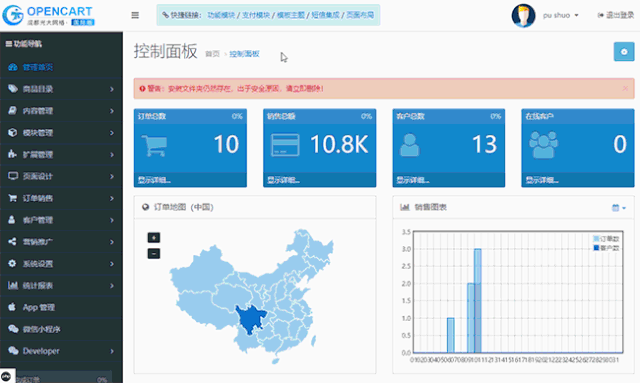This screenshot has height=383, width=640.
Task: Zoom out on the China order map
Action: (153, 254)
